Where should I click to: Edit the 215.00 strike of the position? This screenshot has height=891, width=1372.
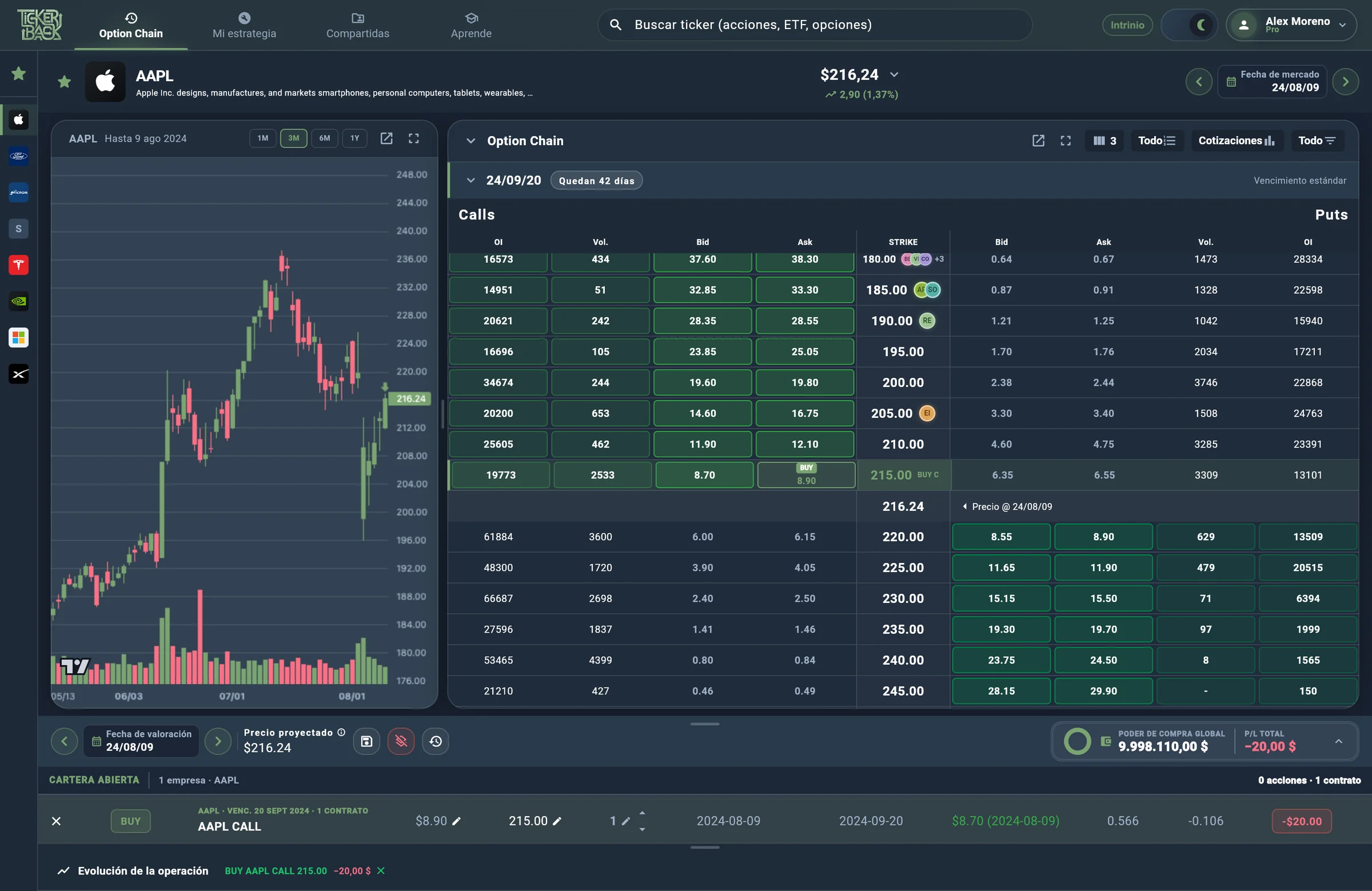[557, 821]
